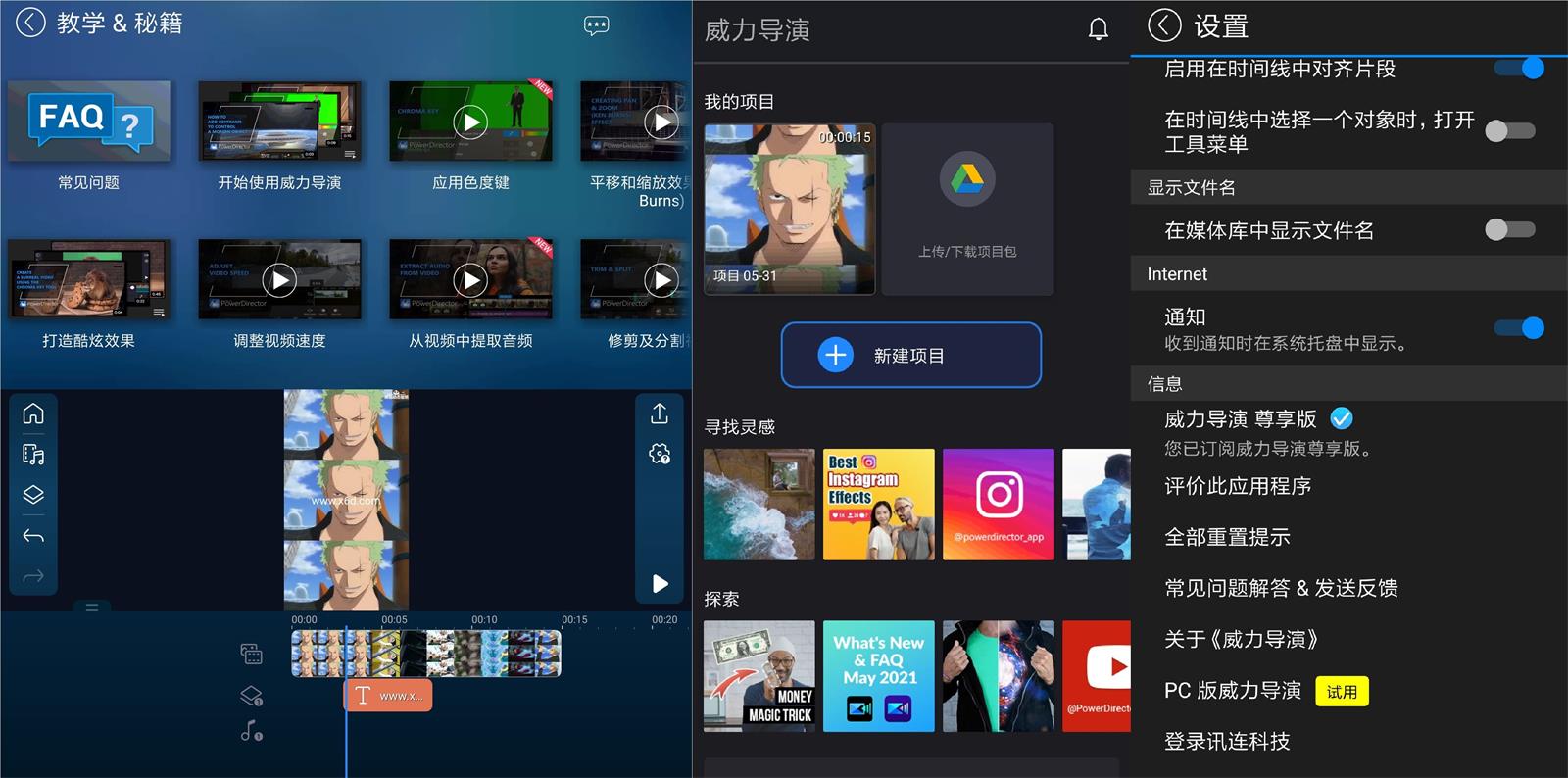Tap the home icon in editor sidebar

click(33, 413)
